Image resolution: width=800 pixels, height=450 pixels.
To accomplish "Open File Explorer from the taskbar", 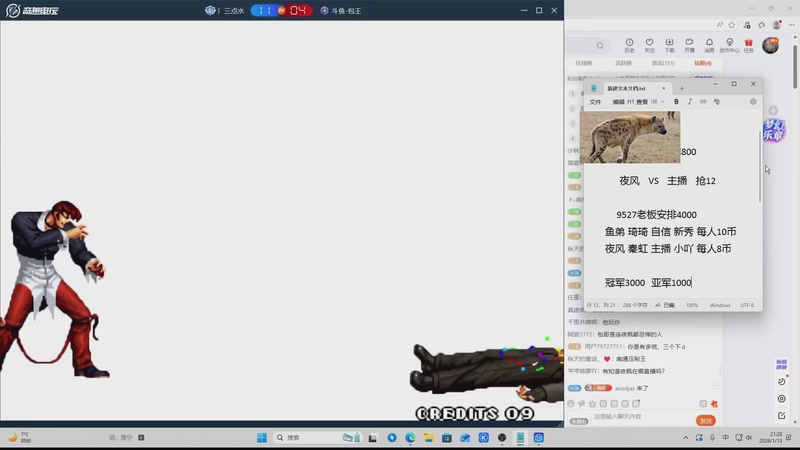I will 429,438.
